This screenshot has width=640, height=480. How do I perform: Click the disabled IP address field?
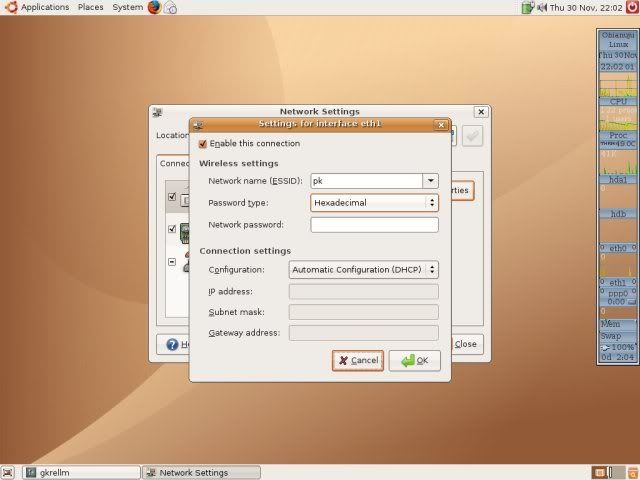click(x=363, y=292)
